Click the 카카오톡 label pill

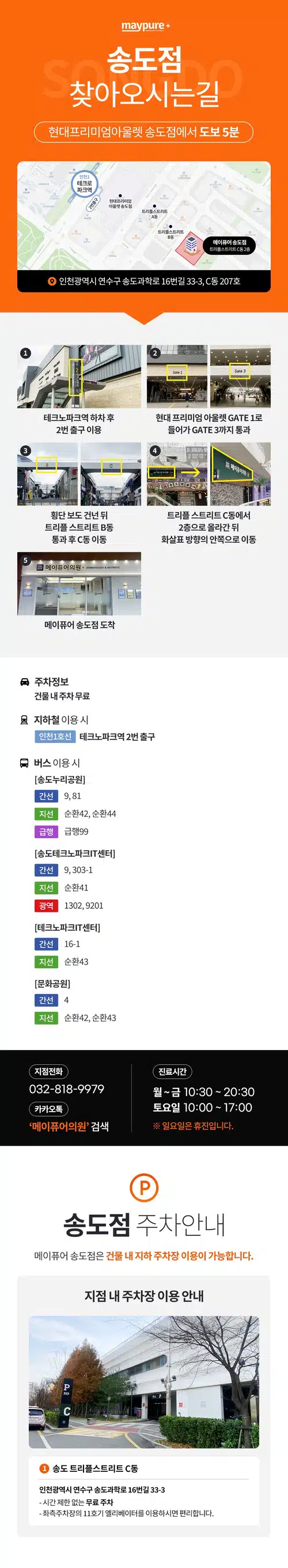(49, 1109)
